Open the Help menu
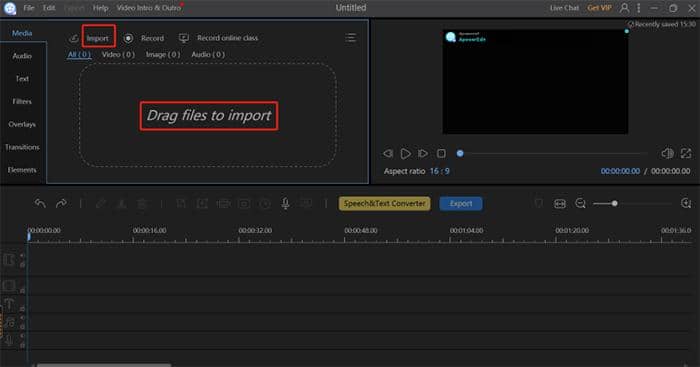This screenshot has width=700, height=367. (x=100, y=8)
